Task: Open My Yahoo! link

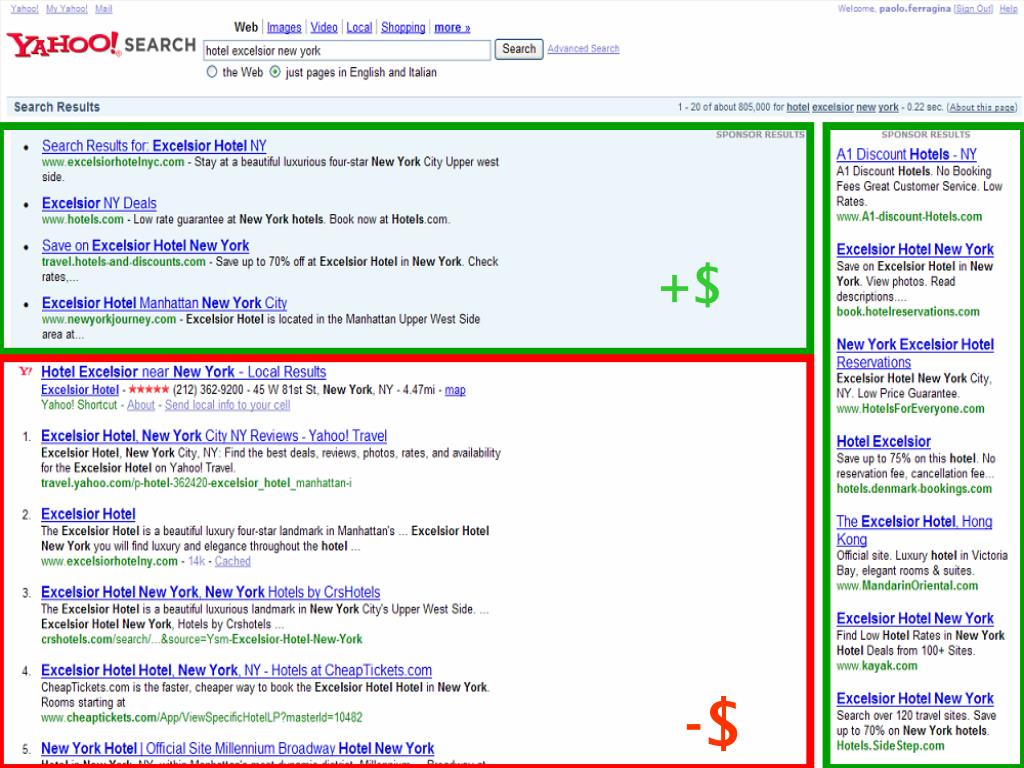Action: click(x=67, y=9)
